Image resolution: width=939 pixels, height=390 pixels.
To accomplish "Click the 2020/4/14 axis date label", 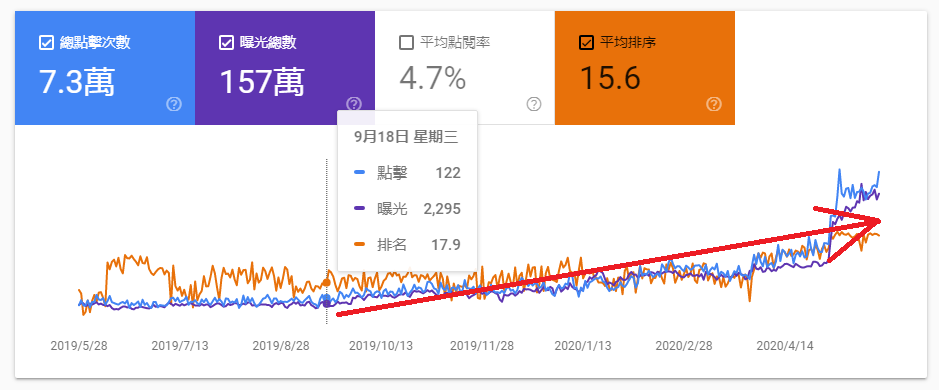I will [785, 346].
